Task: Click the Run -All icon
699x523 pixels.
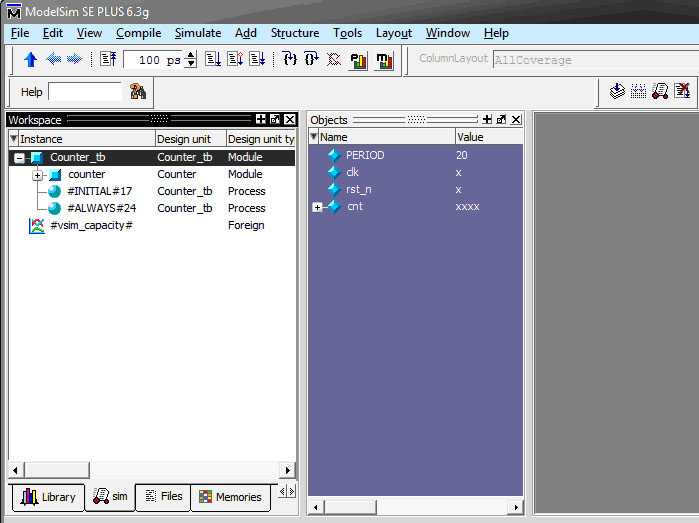Action: [257, 59]
